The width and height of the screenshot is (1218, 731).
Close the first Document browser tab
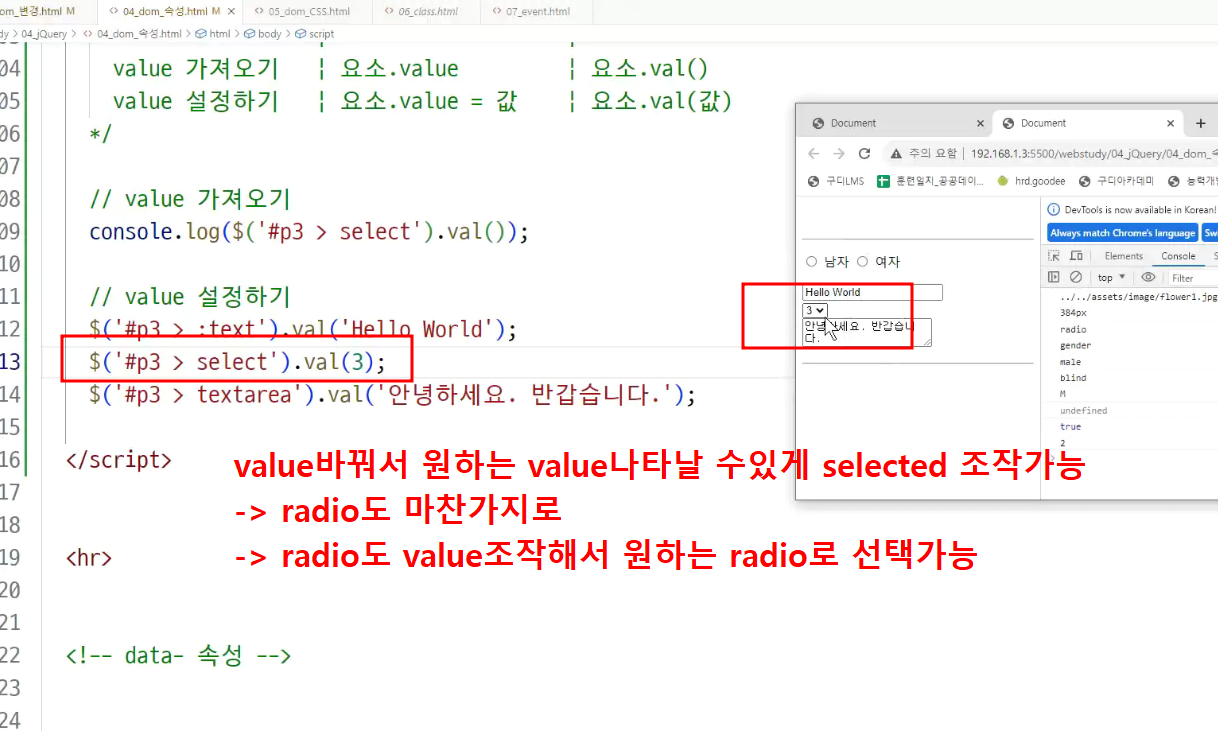(x=980, y=123)
